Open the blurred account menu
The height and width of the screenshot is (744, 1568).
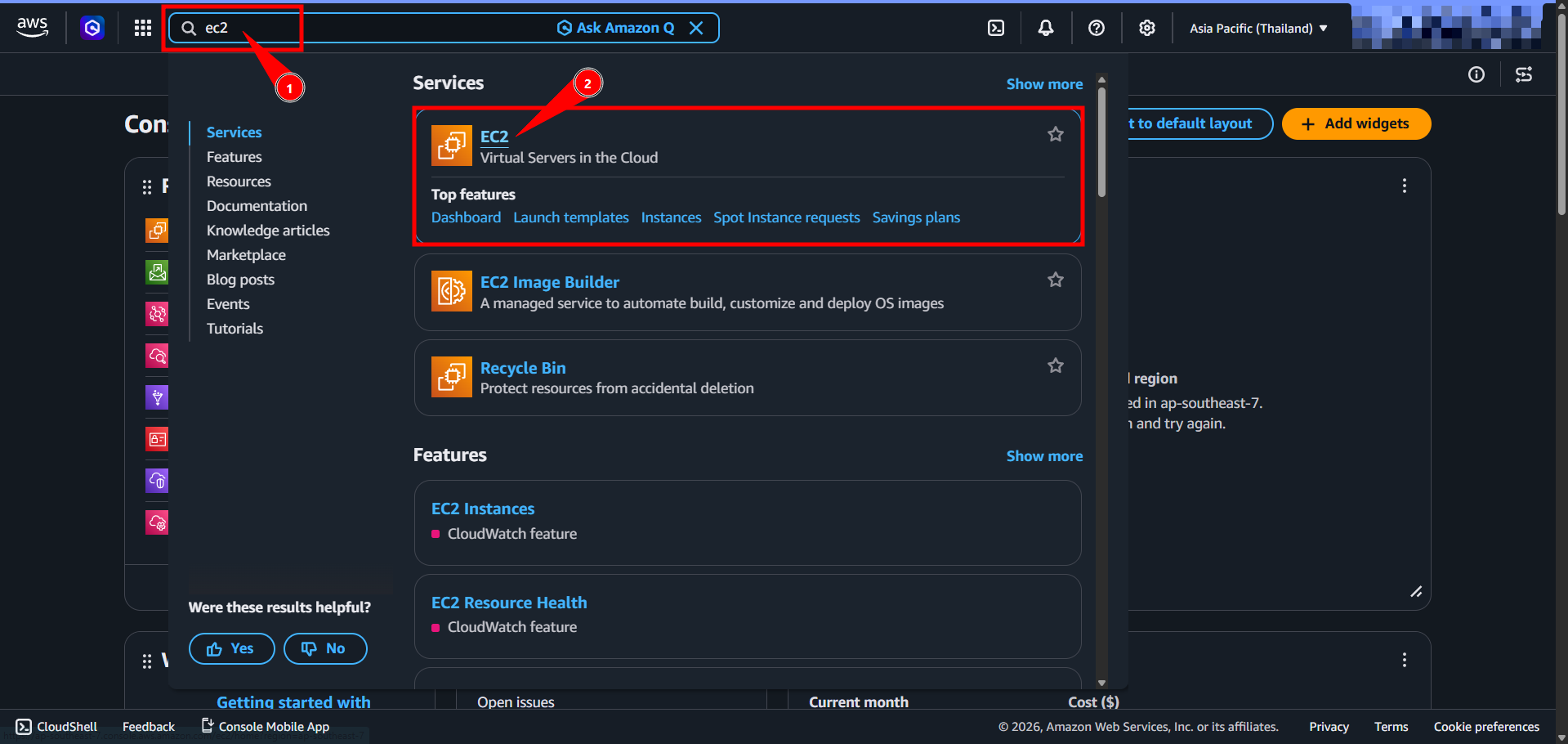[x=1446, y=26]
